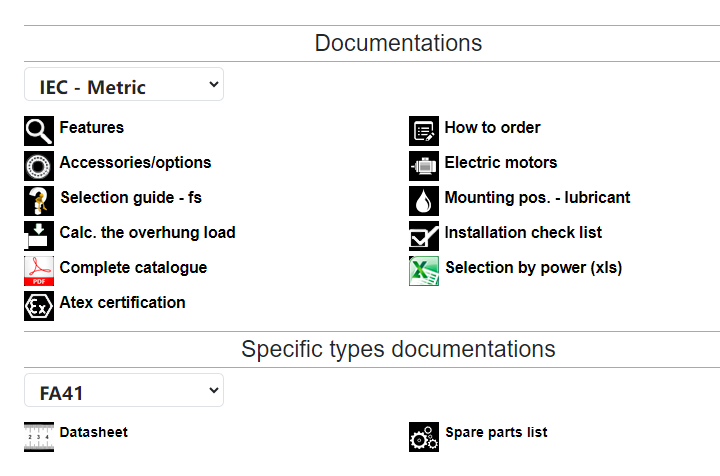This screenshot has height=476, width=720.
Task: Open the How to order link
Action: click(492, 127)
